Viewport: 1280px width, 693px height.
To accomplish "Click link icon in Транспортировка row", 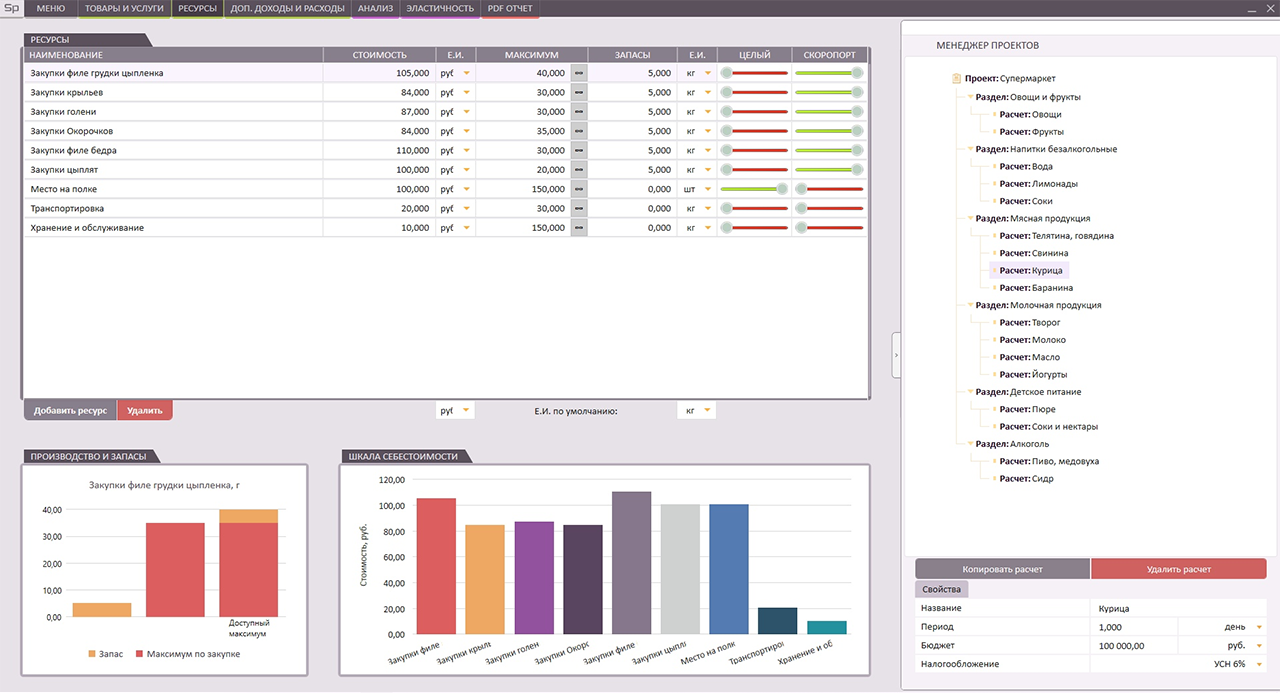I will tap(578, 209).
